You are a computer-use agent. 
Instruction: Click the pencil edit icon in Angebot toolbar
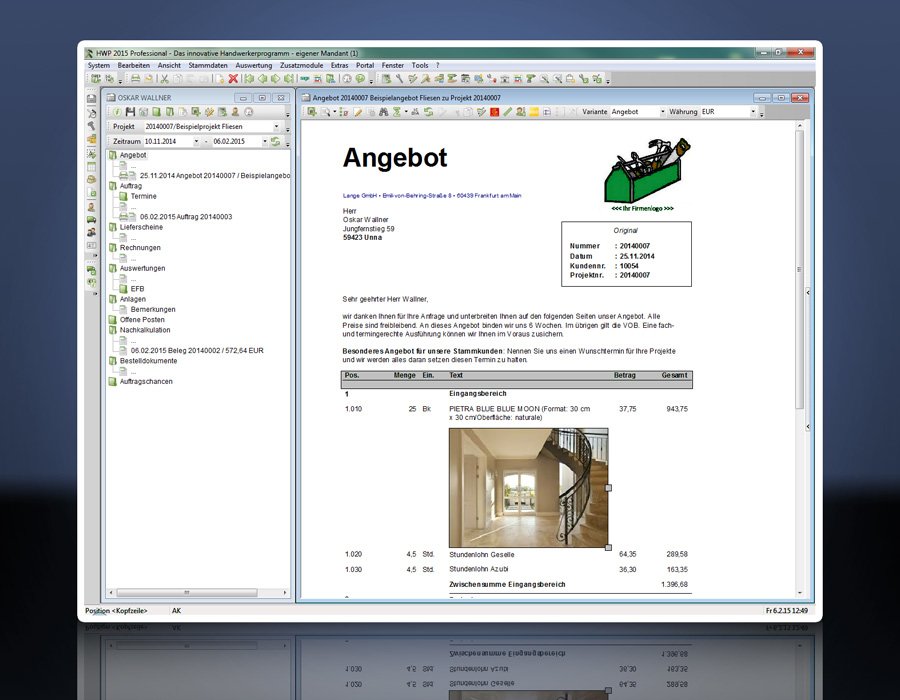pyautogui.click(x=358, y=112)
